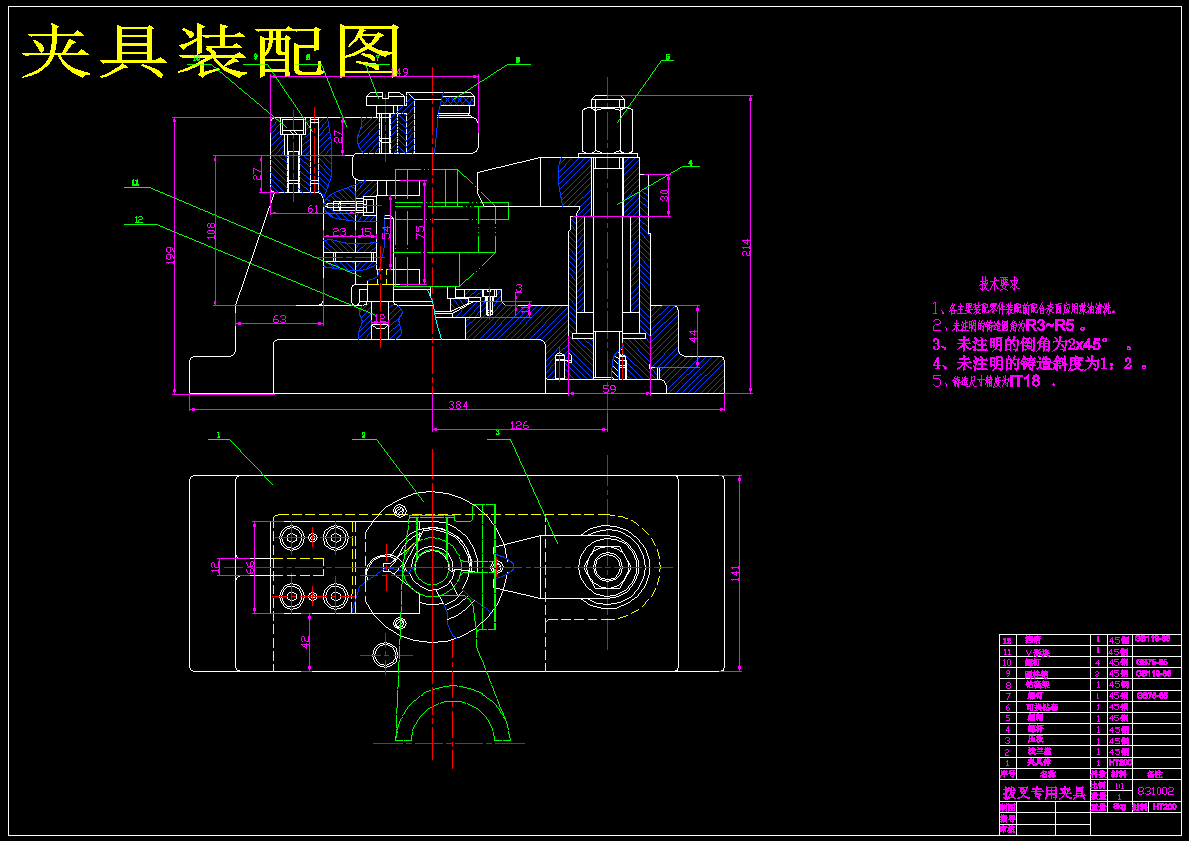
Task: Select the dimension value "44"
Action: point(692,334)
